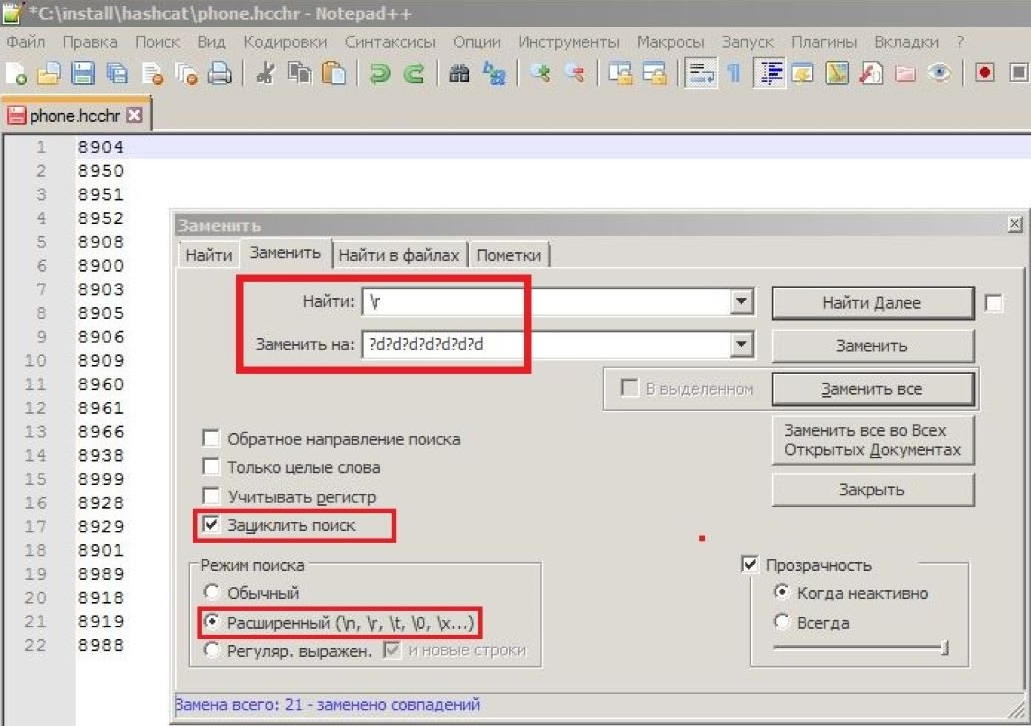
Task: Switch to the 'Найти в файлах' tab
Action: [398, 255]
